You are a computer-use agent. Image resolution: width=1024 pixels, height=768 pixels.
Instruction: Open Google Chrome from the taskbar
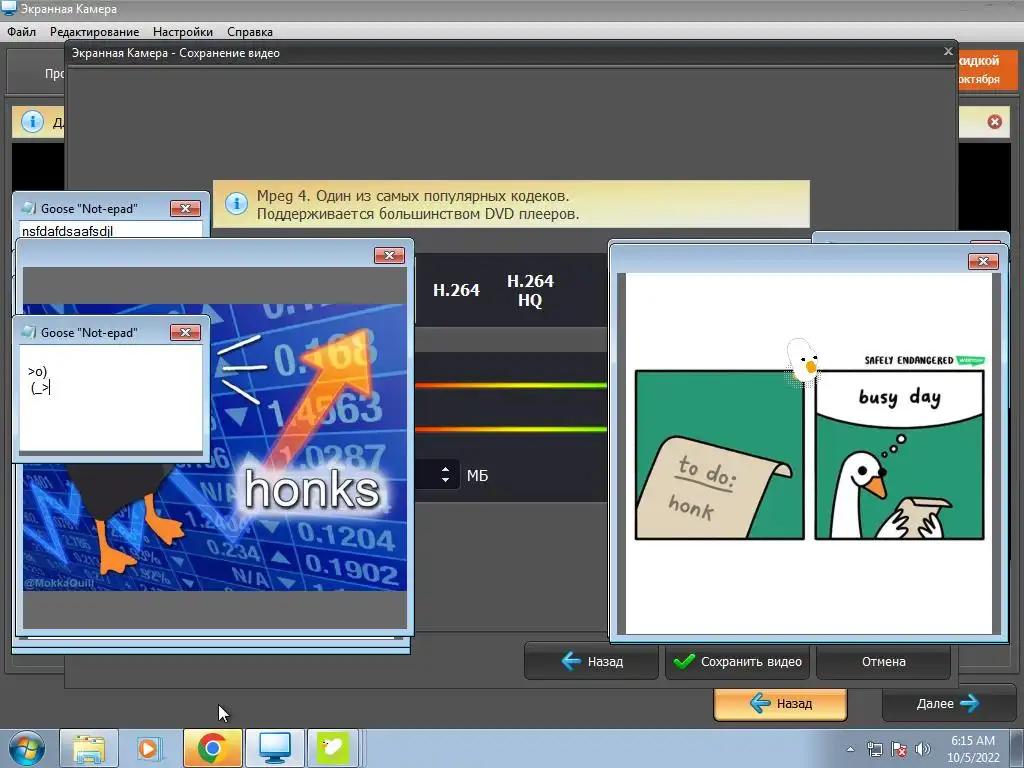point(212,748)
